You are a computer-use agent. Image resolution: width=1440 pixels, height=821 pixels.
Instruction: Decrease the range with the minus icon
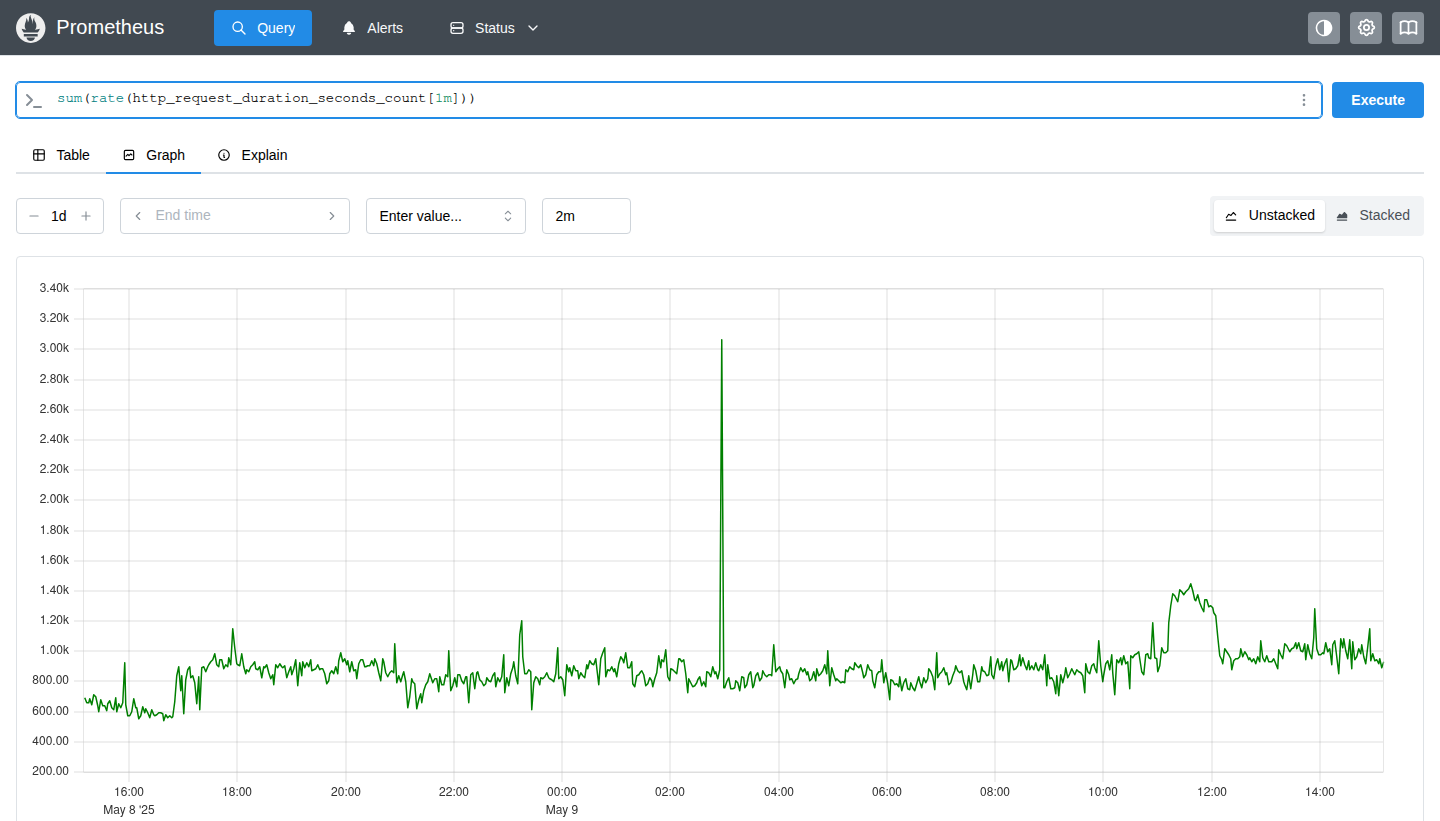(34, 216)
